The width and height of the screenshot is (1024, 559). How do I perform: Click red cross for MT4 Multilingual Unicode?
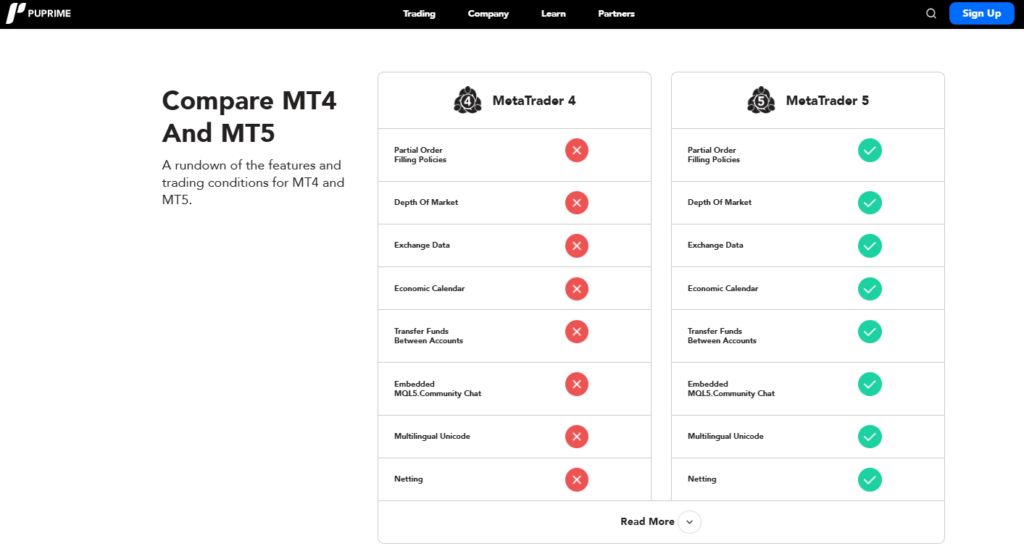[577, 437]
